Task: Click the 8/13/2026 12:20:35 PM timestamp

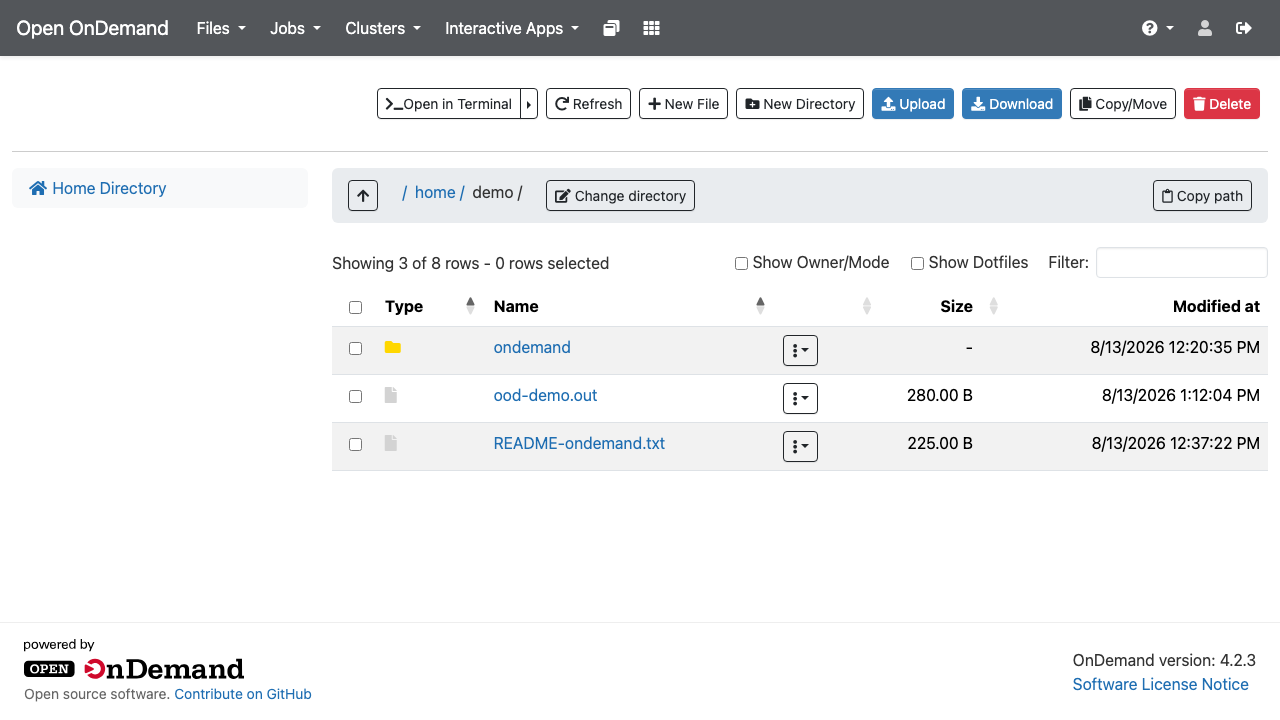Action: (x=1175, y=348)
